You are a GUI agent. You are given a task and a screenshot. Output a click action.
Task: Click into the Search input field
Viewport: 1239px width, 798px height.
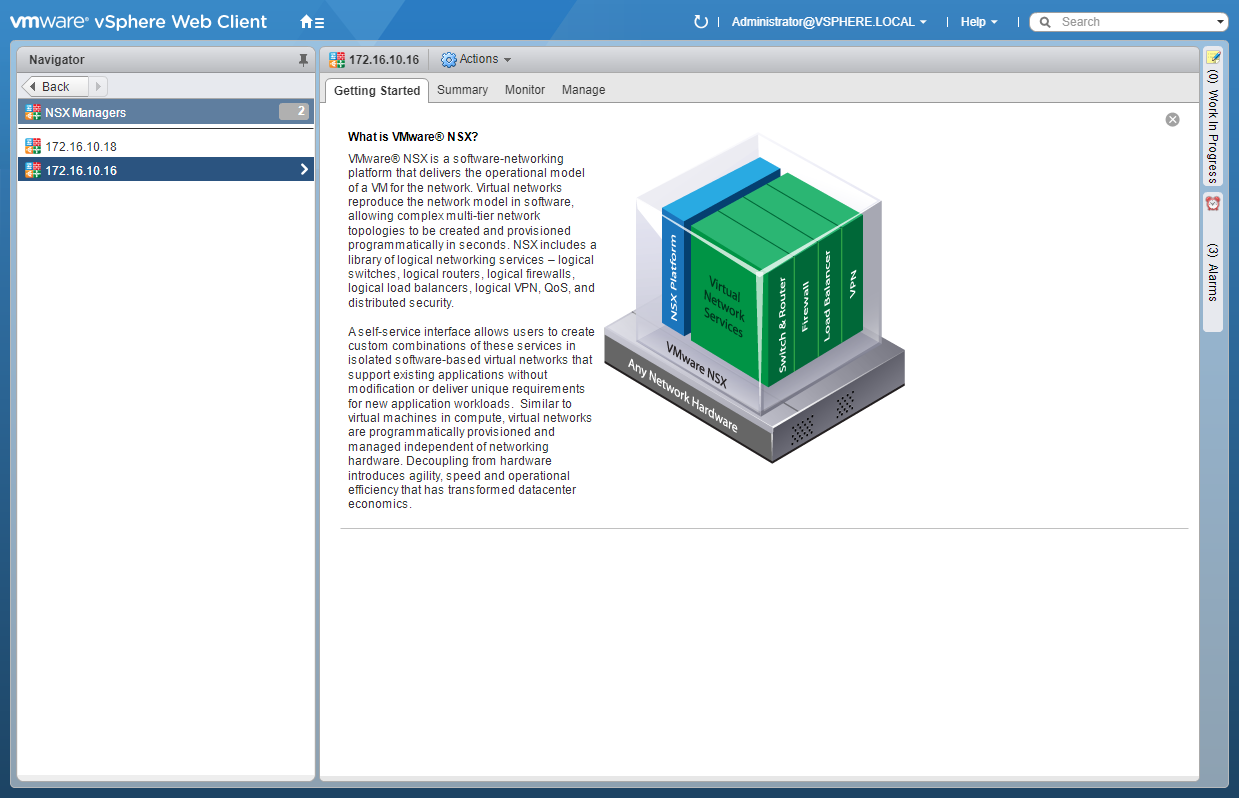point(1130,22)
